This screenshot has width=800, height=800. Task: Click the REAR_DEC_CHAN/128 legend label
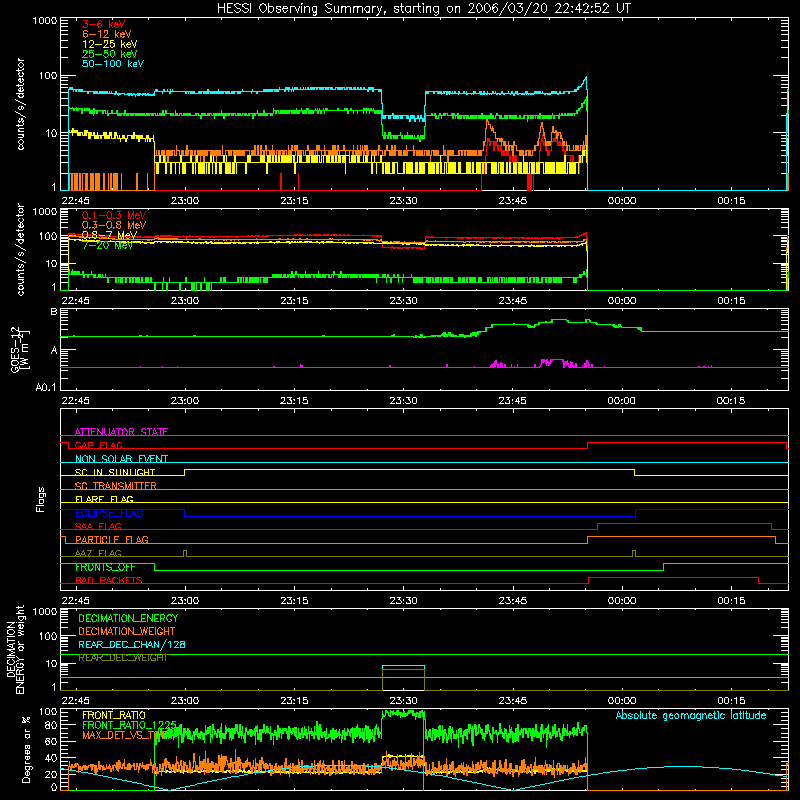coord(132,644)
